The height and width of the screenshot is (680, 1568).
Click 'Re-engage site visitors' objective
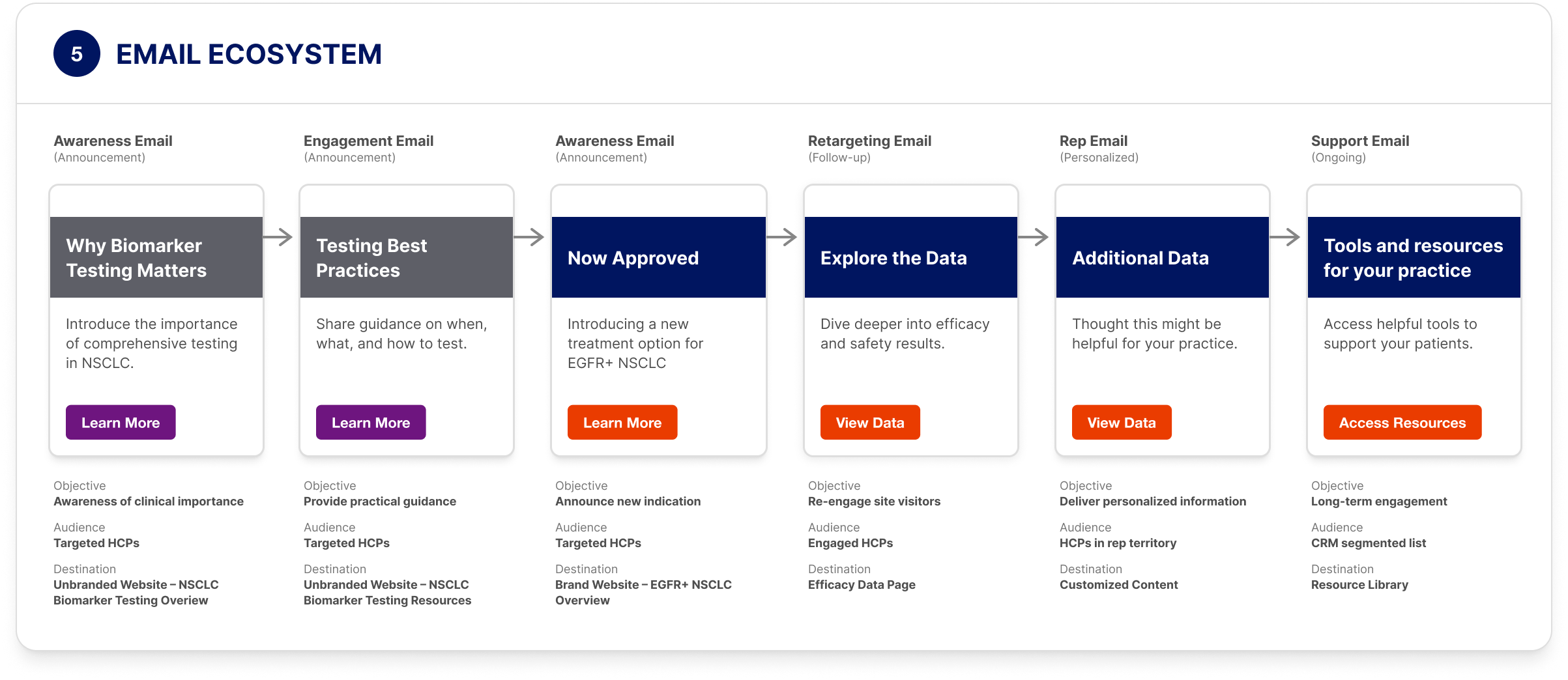(x=874, y=502)
